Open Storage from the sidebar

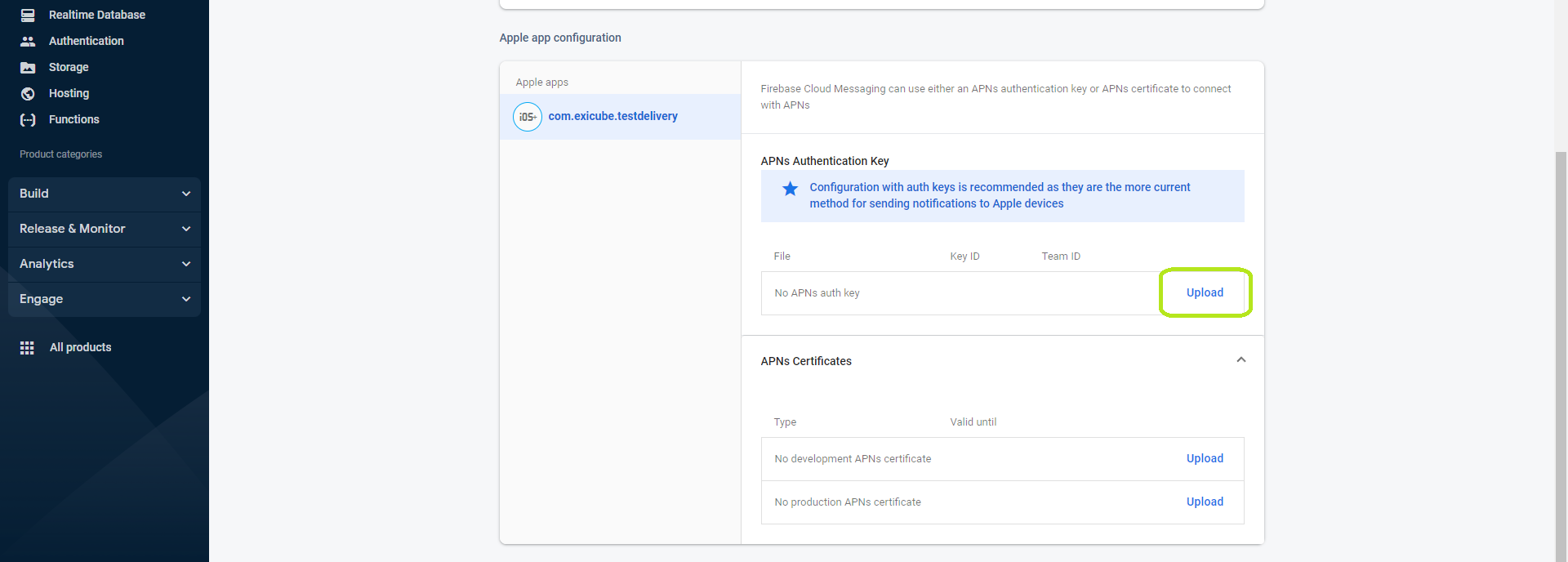point(69,67)
